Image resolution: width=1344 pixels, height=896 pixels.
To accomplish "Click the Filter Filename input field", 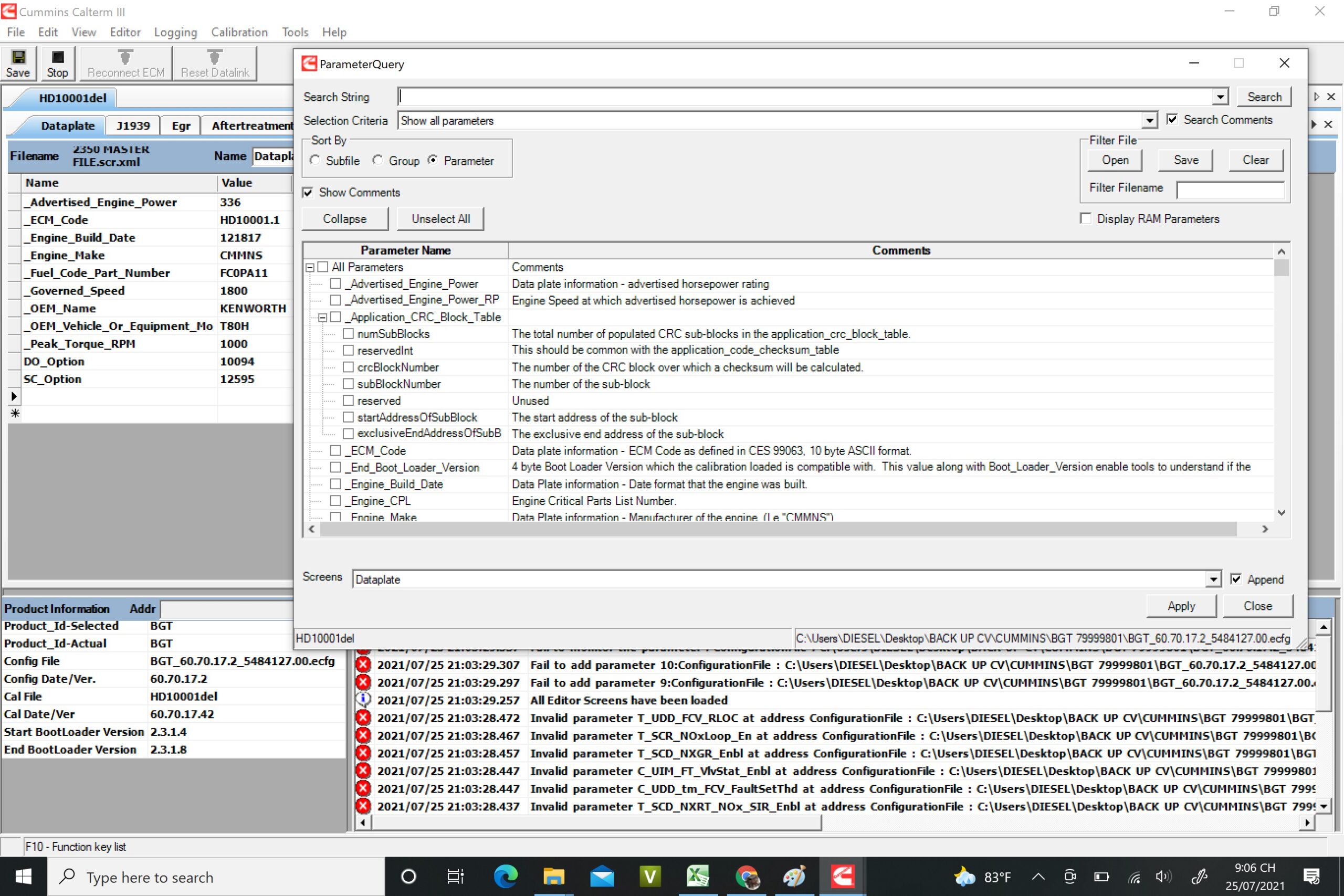I will (1230, 188).
